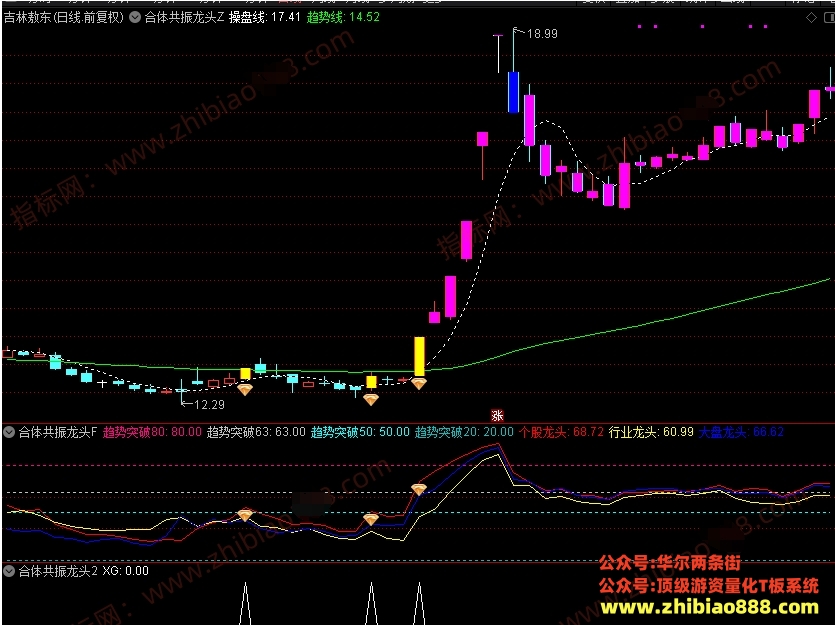Click the 12.29 low price label
Image resolution: width=835 pixels, height=625 pixels.
tap(209, 405)
